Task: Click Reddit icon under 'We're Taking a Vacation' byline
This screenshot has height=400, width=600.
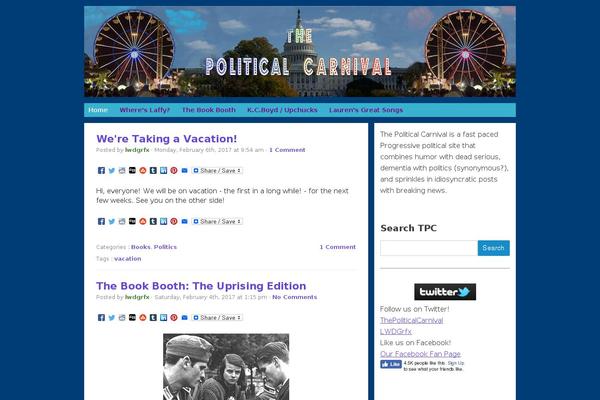Action: [x=122, y=170]
